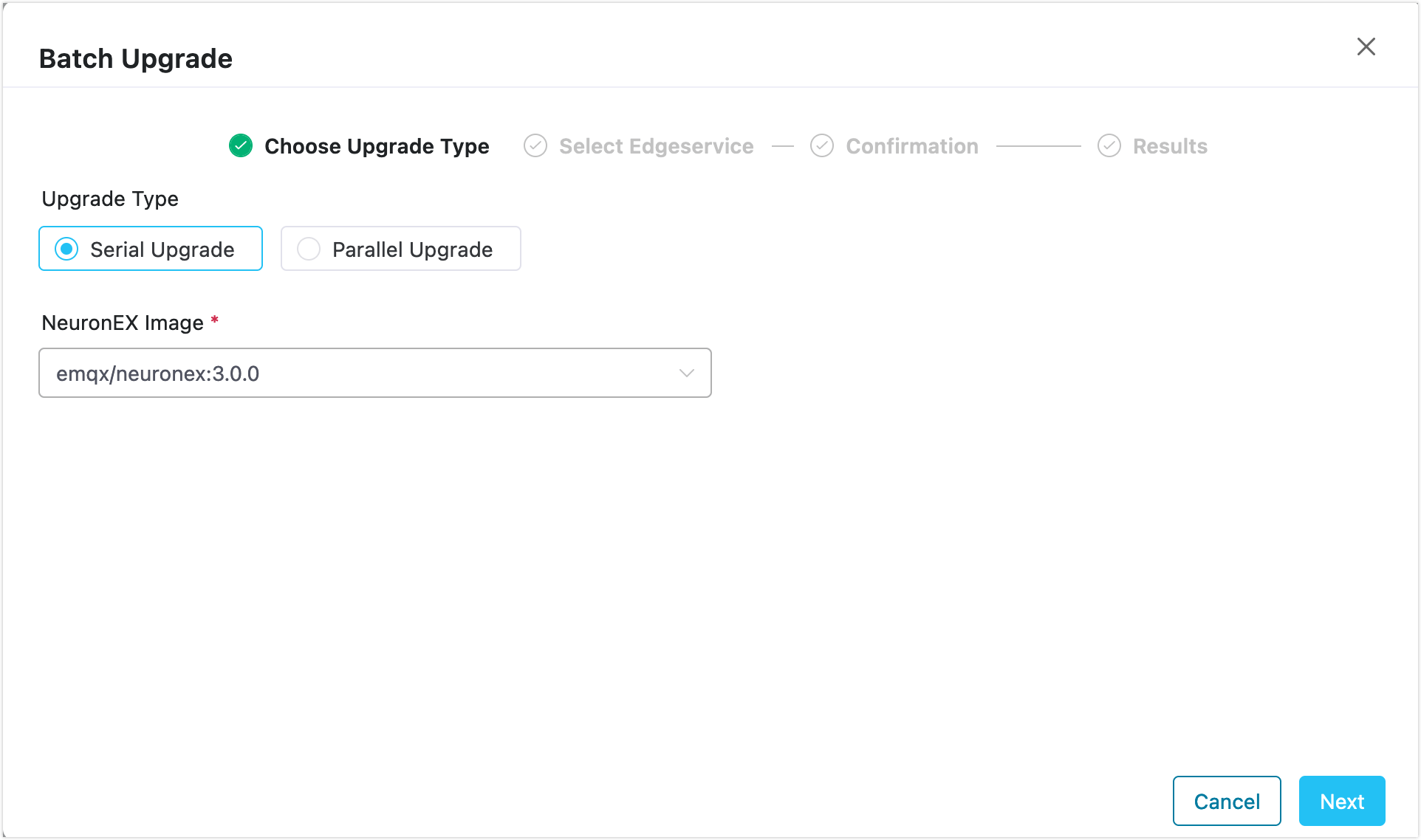This screenshot has height=840, width=1421.
Task: Open the Confirmation step label
Action: pos(912,146)
